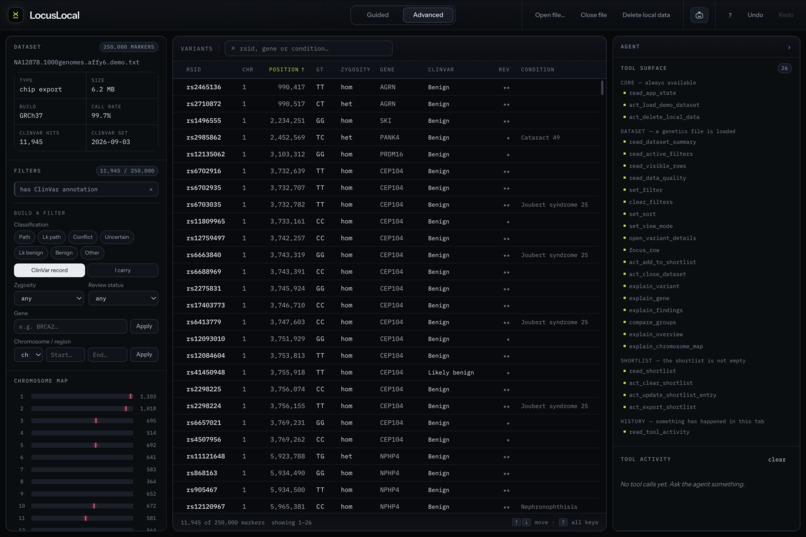806x537 pixels.
Task: Click the tool surface count badge 26
Action: click(x=784, y=68)
